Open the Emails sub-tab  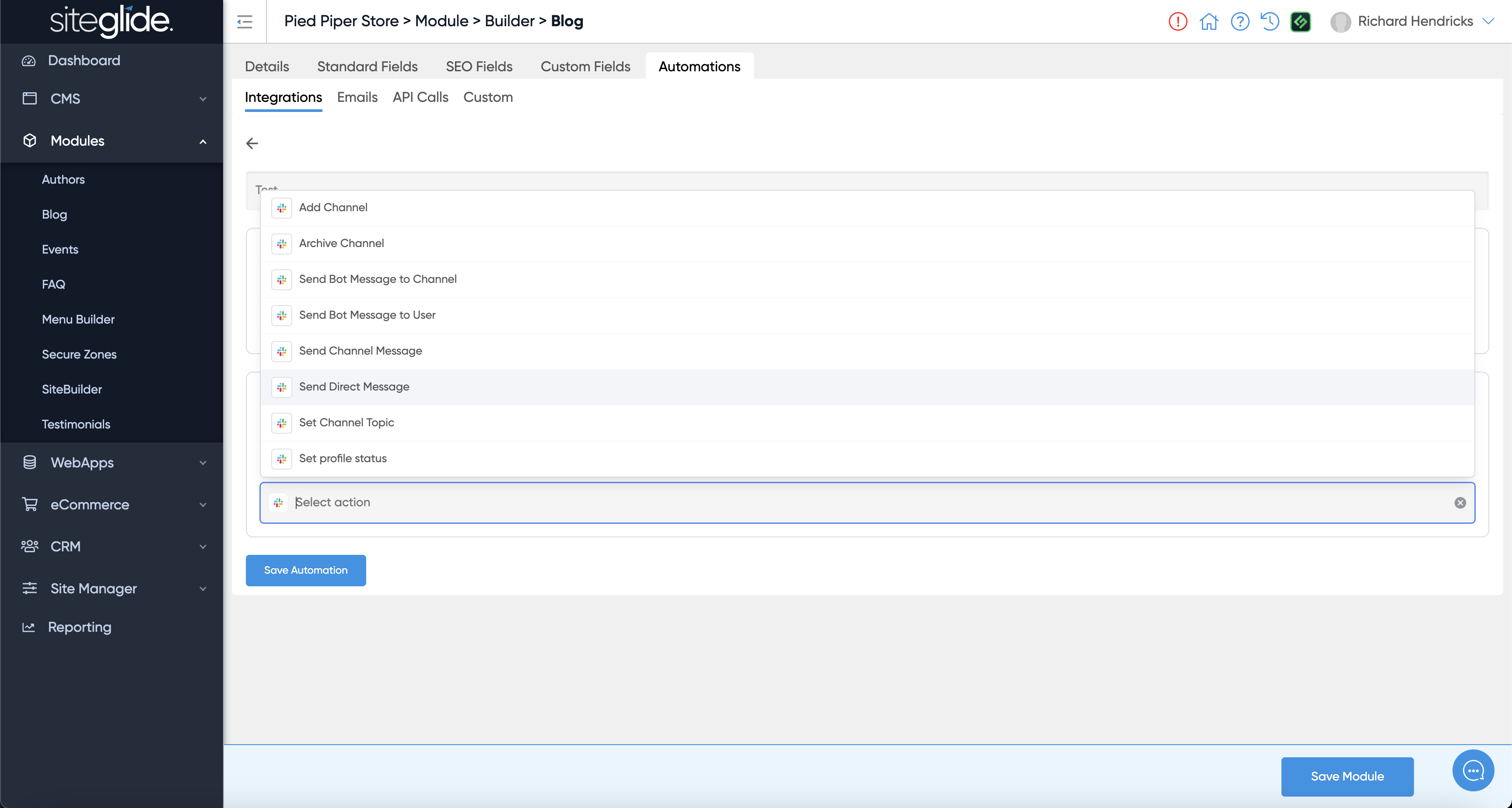[x=357, y=98]
